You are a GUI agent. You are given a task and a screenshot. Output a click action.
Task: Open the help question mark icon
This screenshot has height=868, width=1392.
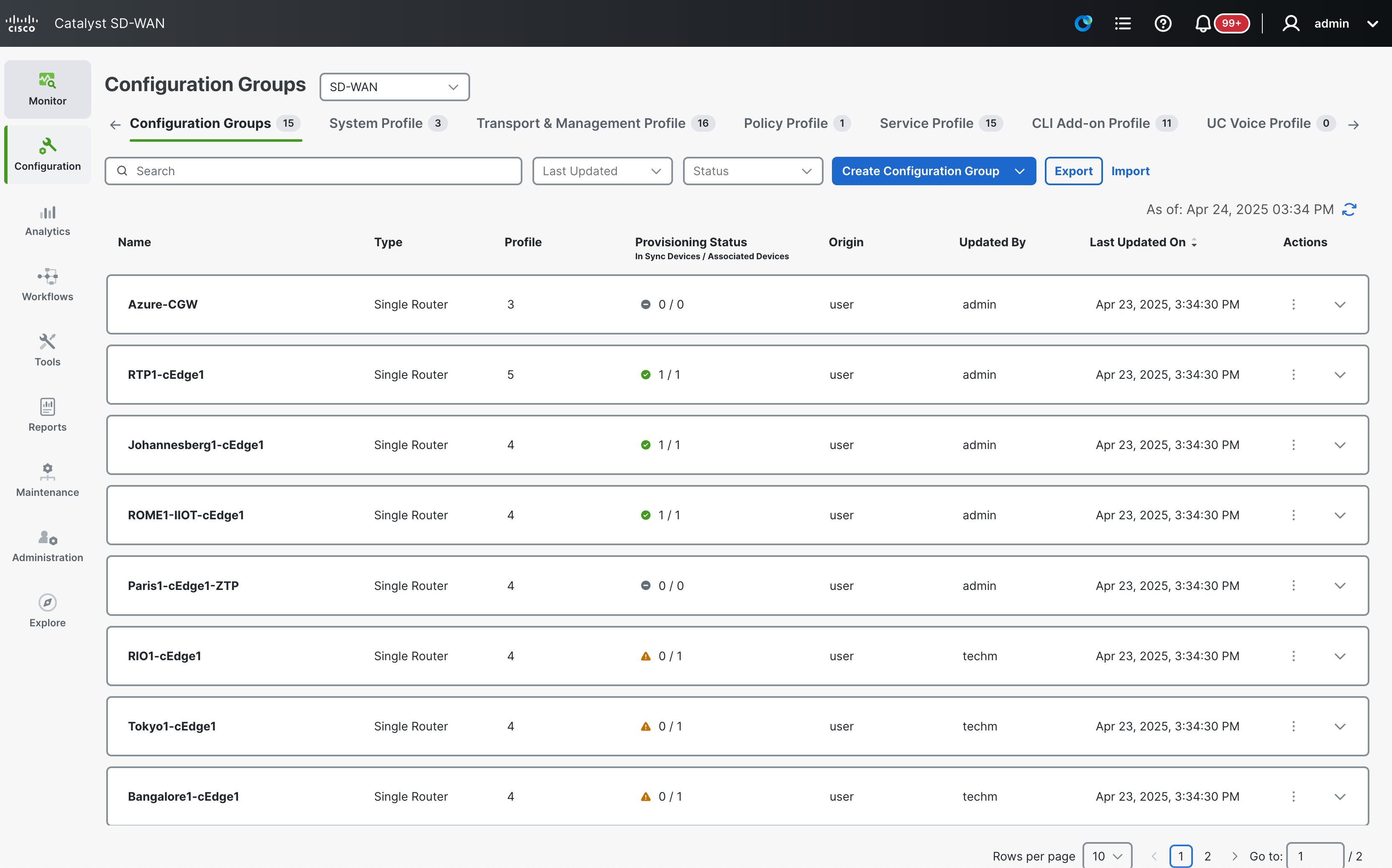pyautogui.click(x=1163, y=23)
